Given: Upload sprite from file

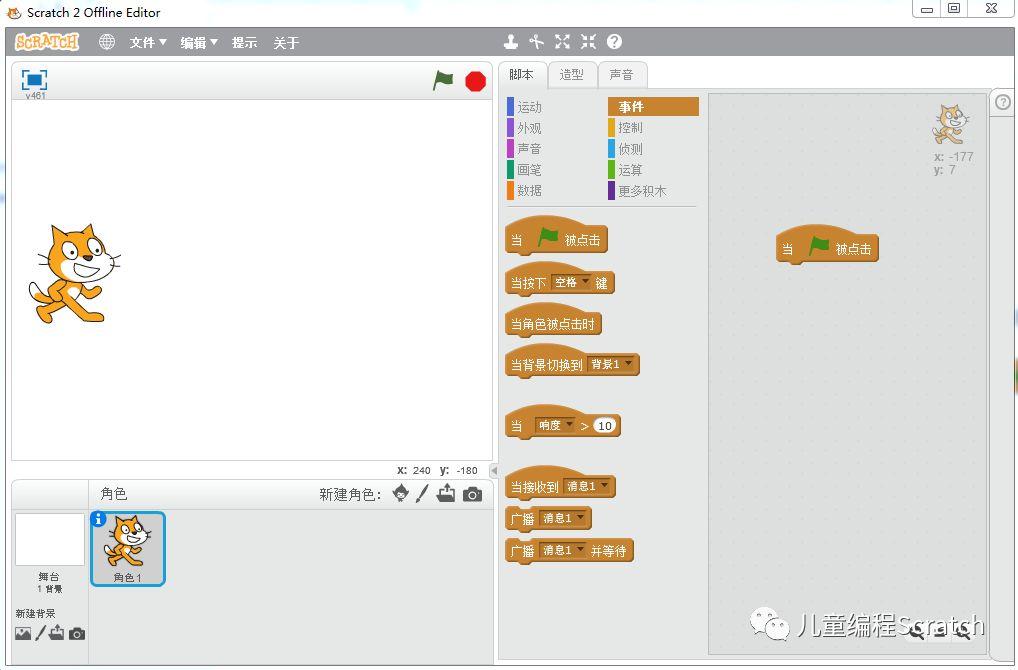Looking at the screenshot, I should 446,494.
